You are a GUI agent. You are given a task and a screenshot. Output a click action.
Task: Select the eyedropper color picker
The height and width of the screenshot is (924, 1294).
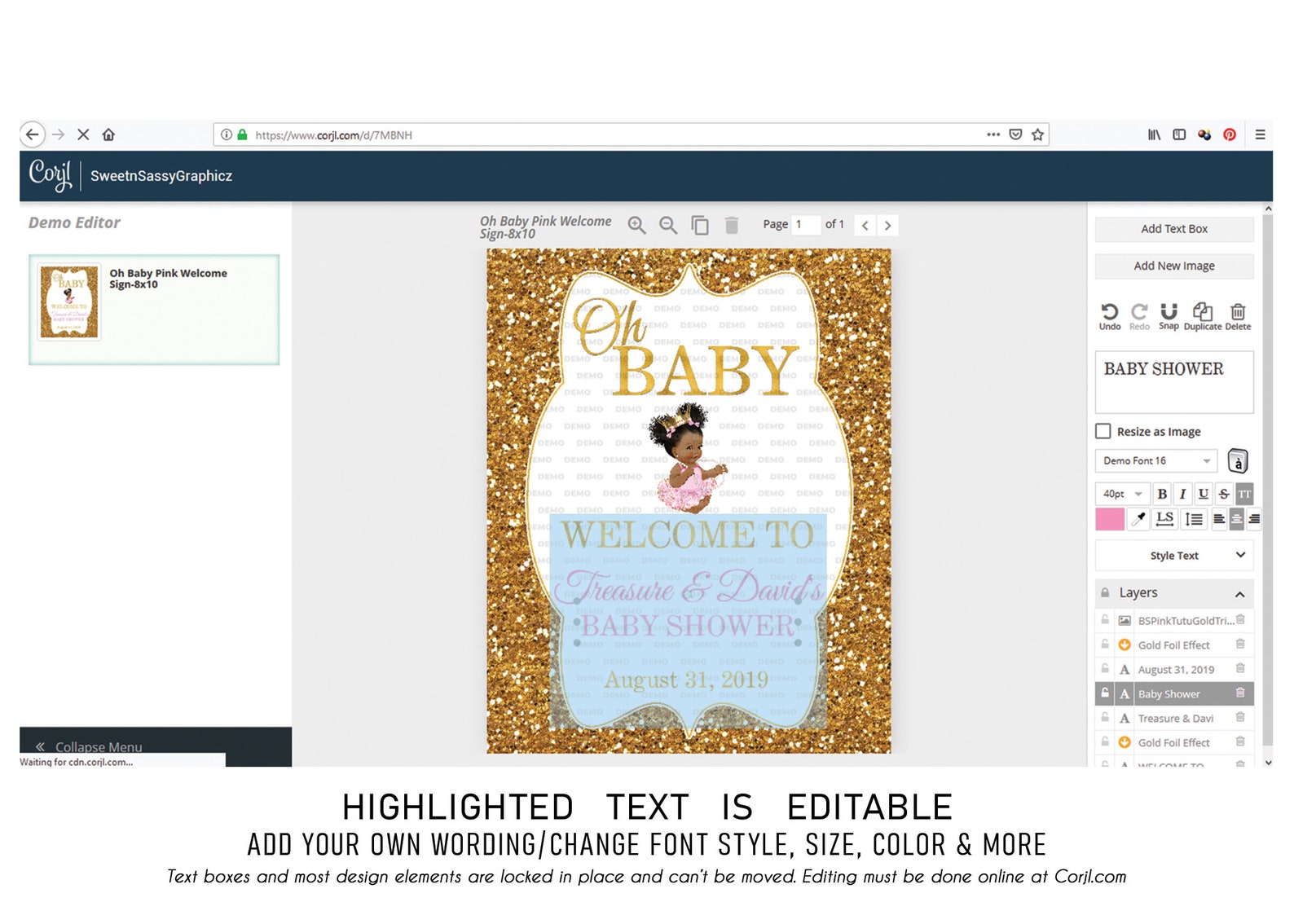[x=1138, y=519]
